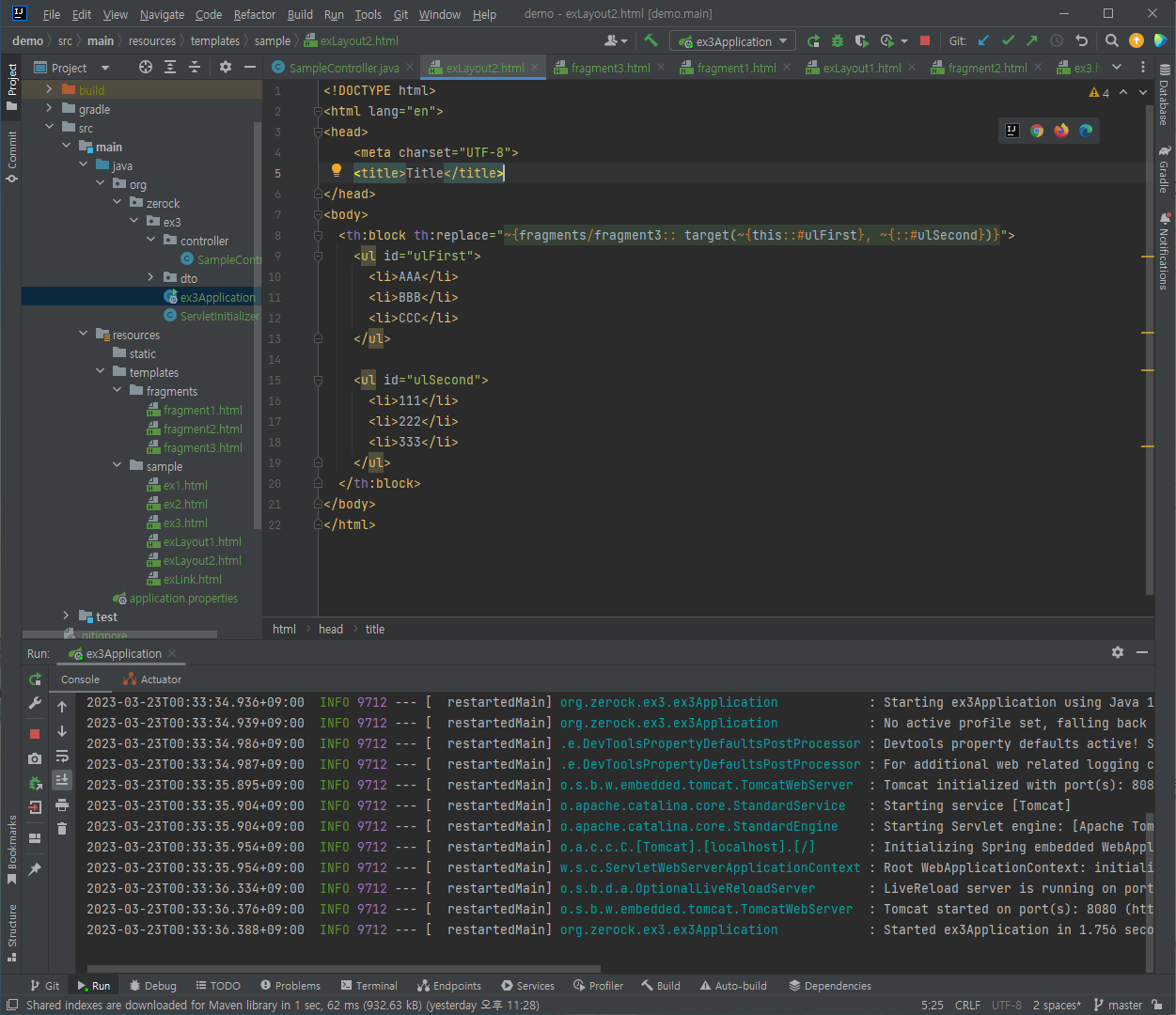Click the master branch widget

pyautogui.click(x=1118, y=1005)
